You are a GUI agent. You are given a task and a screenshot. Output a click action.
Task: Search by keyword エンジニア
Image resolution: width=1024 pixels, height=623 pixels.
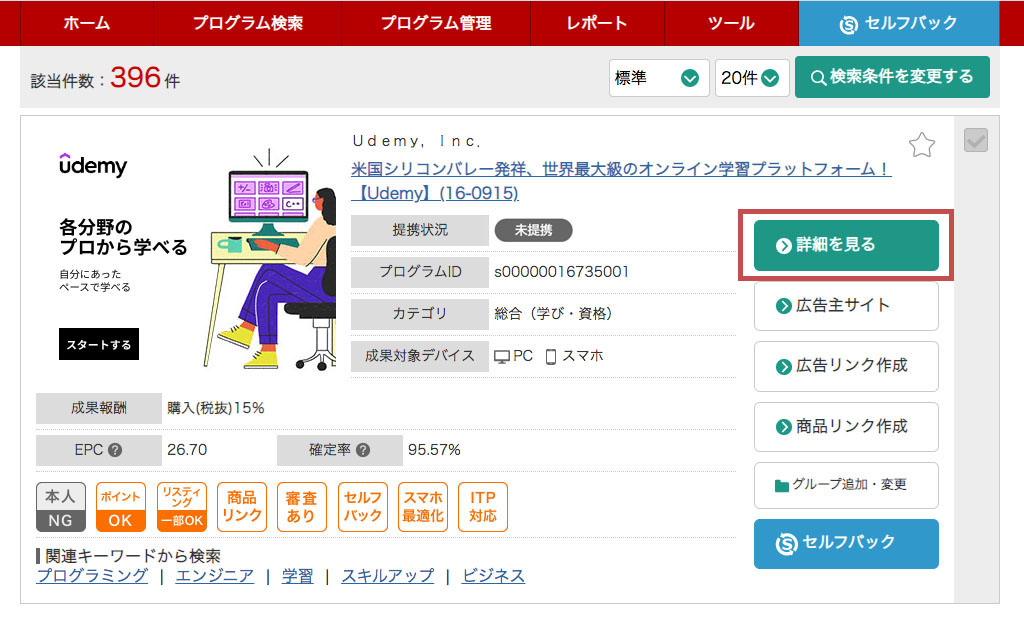coord(214,576)
